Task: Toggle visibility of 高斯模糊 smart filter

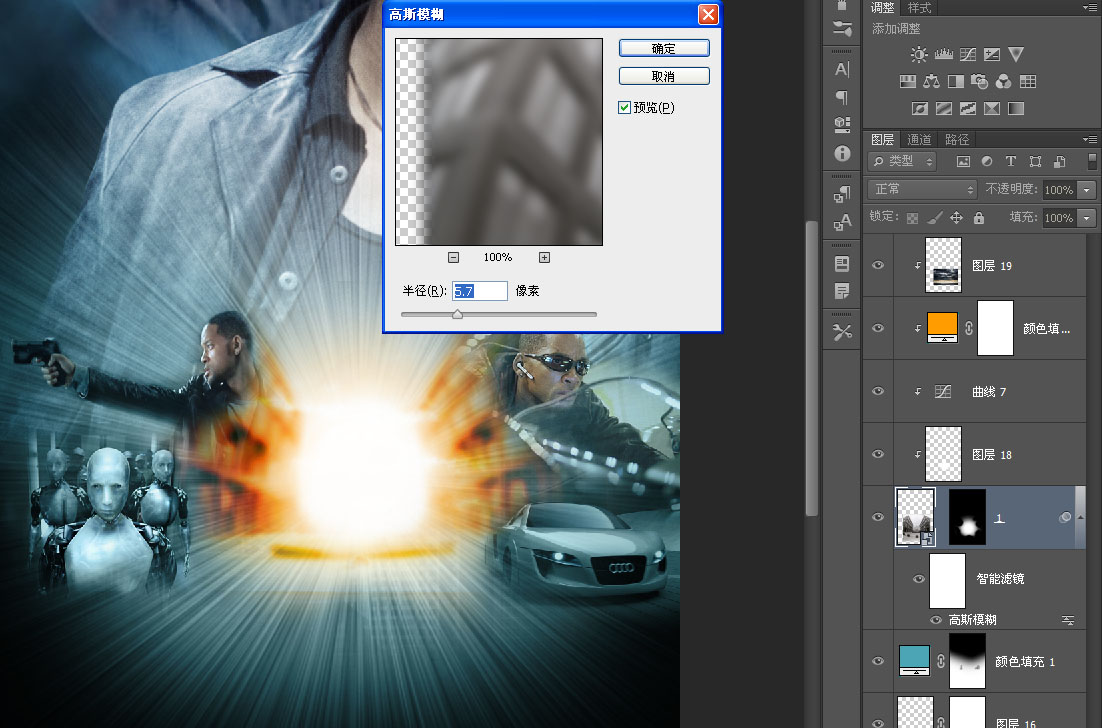Action: point(936,620)
